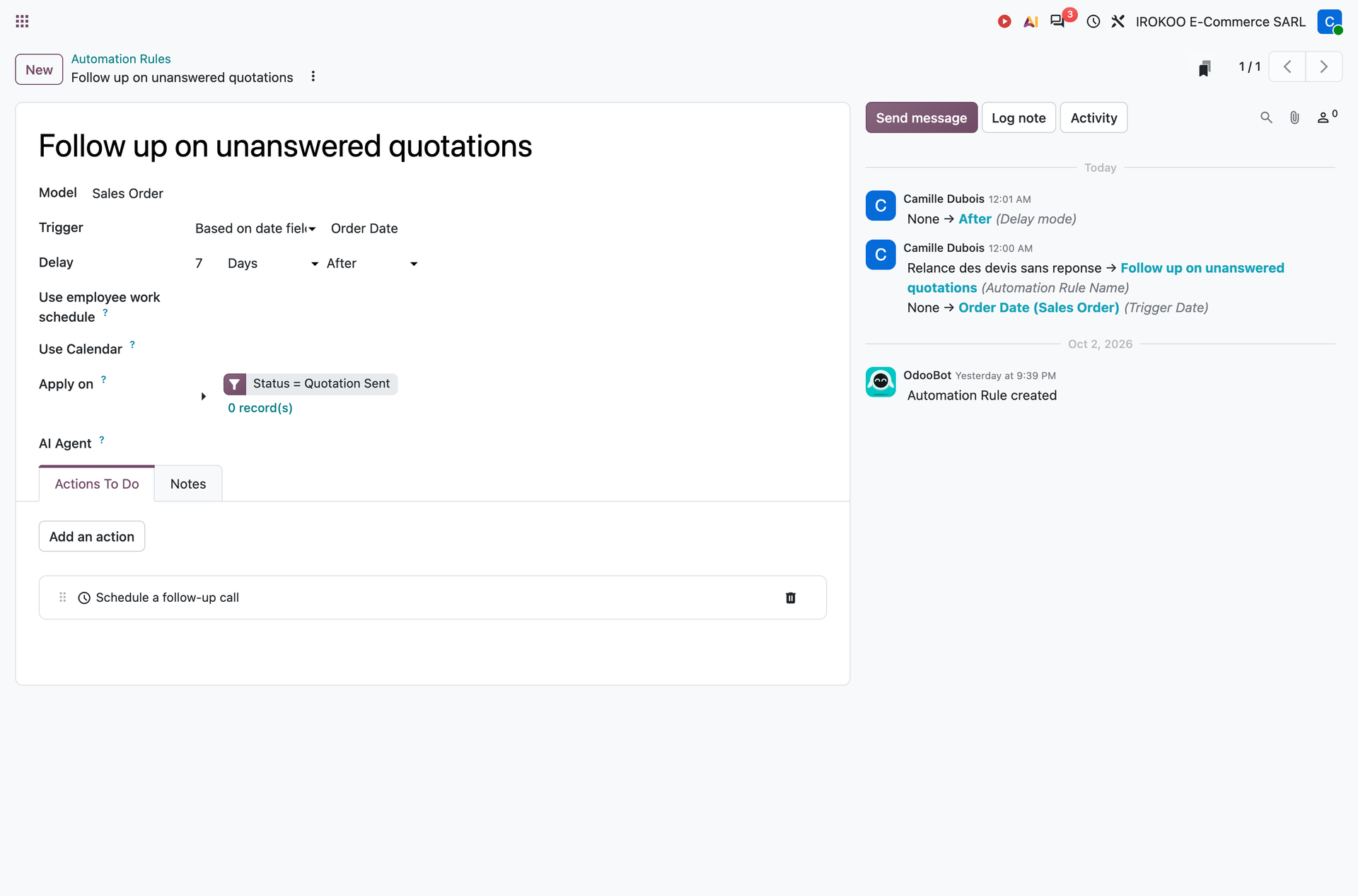Click the Status = Quotation Sent domain tag
The width and height of the screenshot is (1358, 896).
tap(321, 384)
